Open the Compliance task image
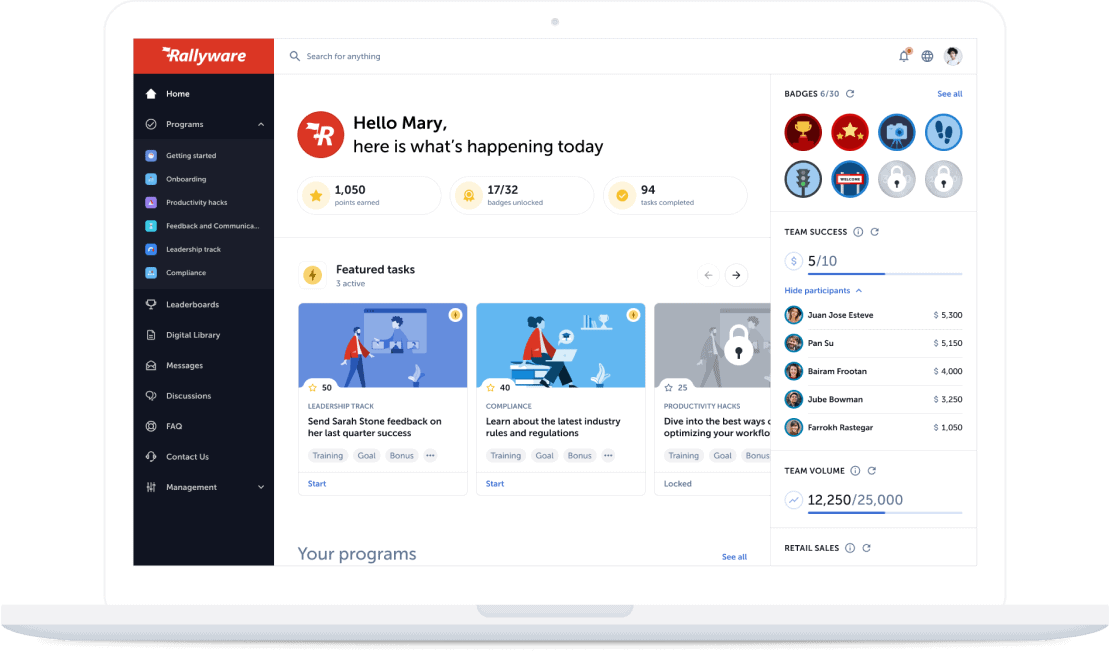 coord(561,345)
